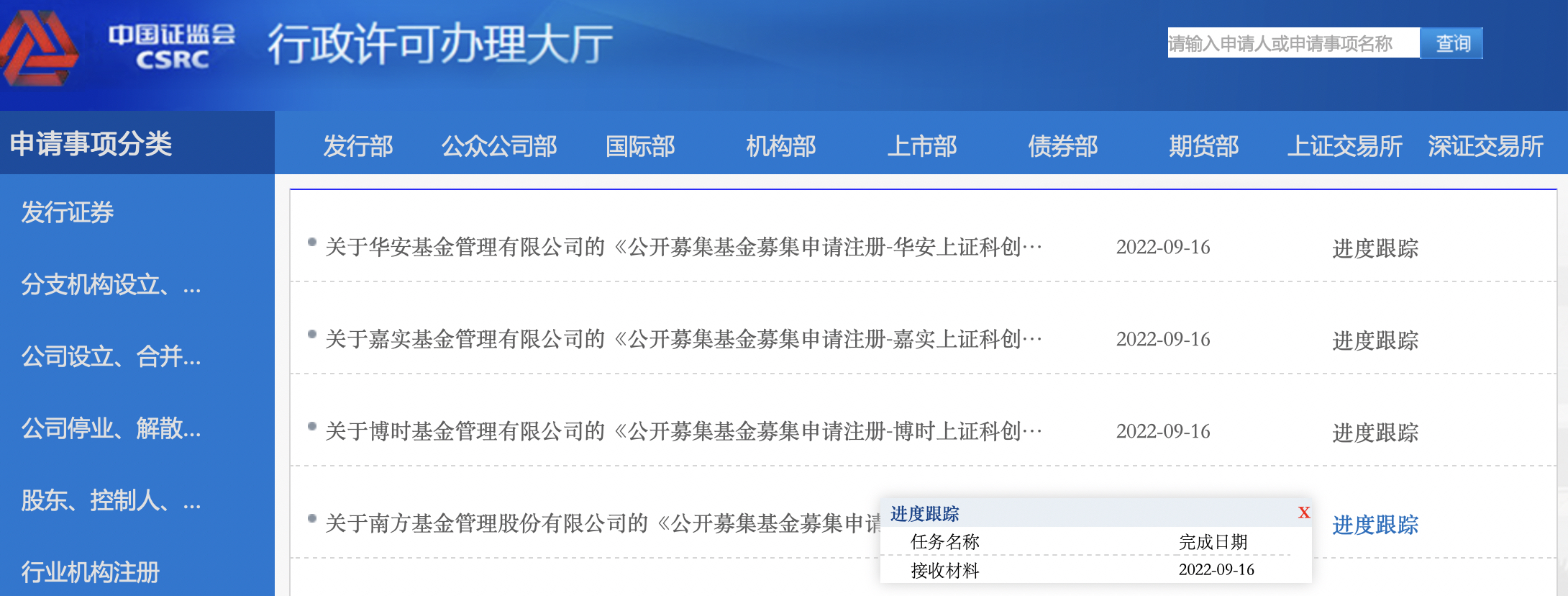This screenshot has width=1568, height=596.
Task: Select the 深证交易所 tab
Action: pyautogui.click(x=1485, y=146)
